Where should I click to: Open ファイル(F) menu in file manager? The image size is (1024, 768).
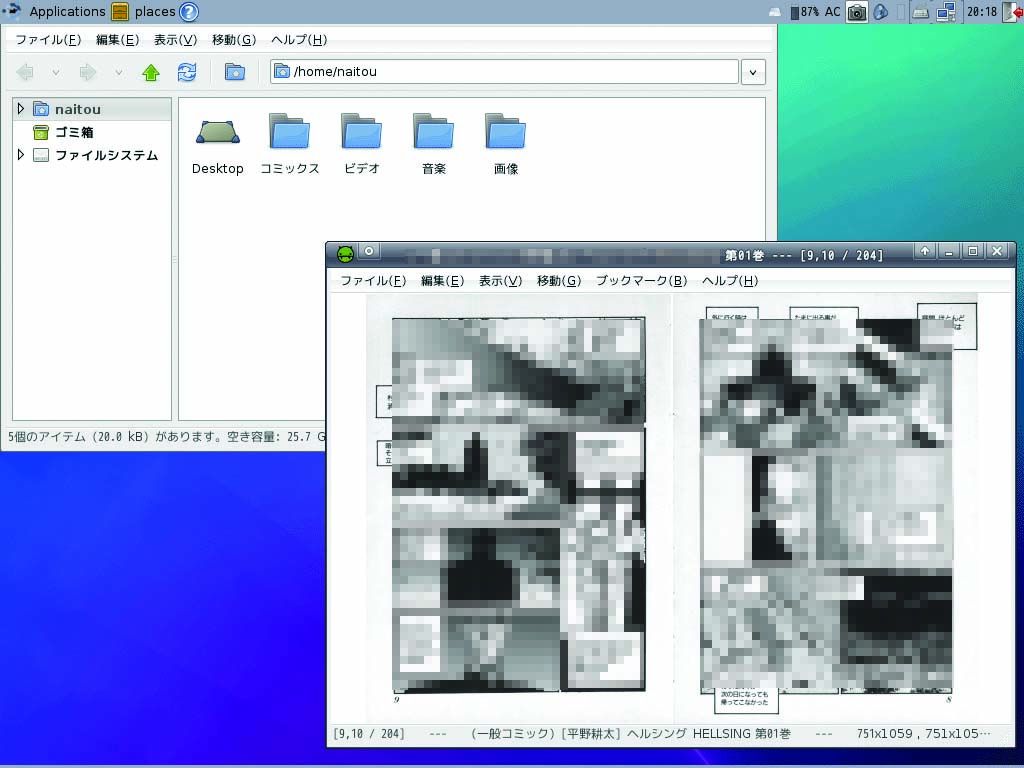point(48,40)
